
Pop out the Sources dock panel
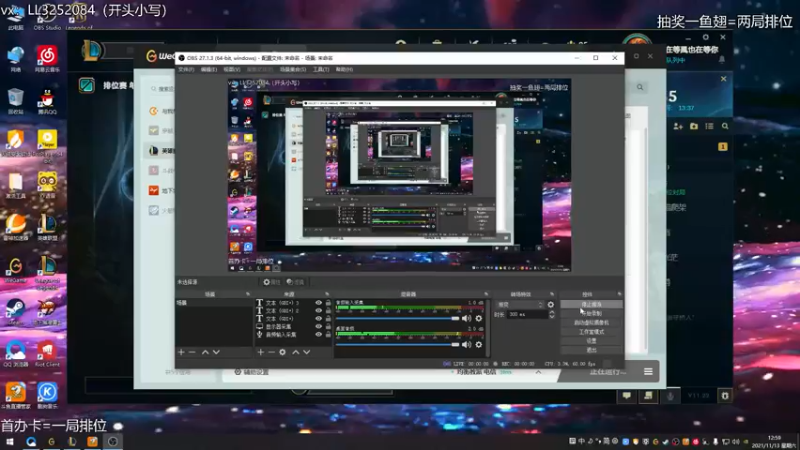(327, 294)
